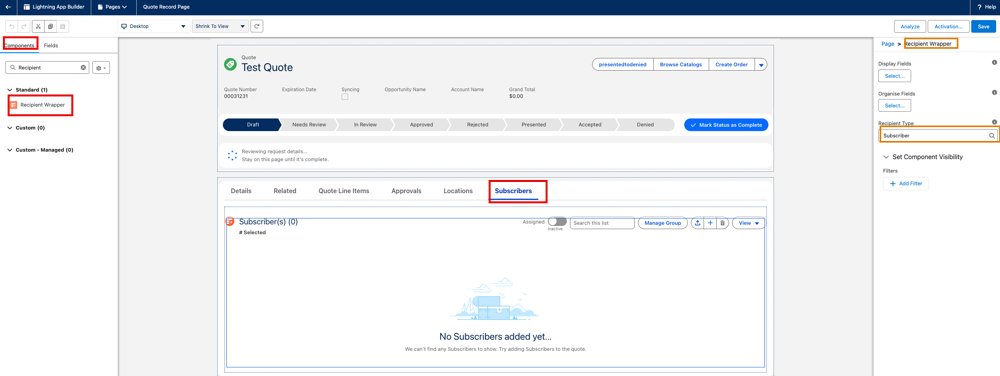Open component list gear settings
1000x376 pixels.
[101, 67]
